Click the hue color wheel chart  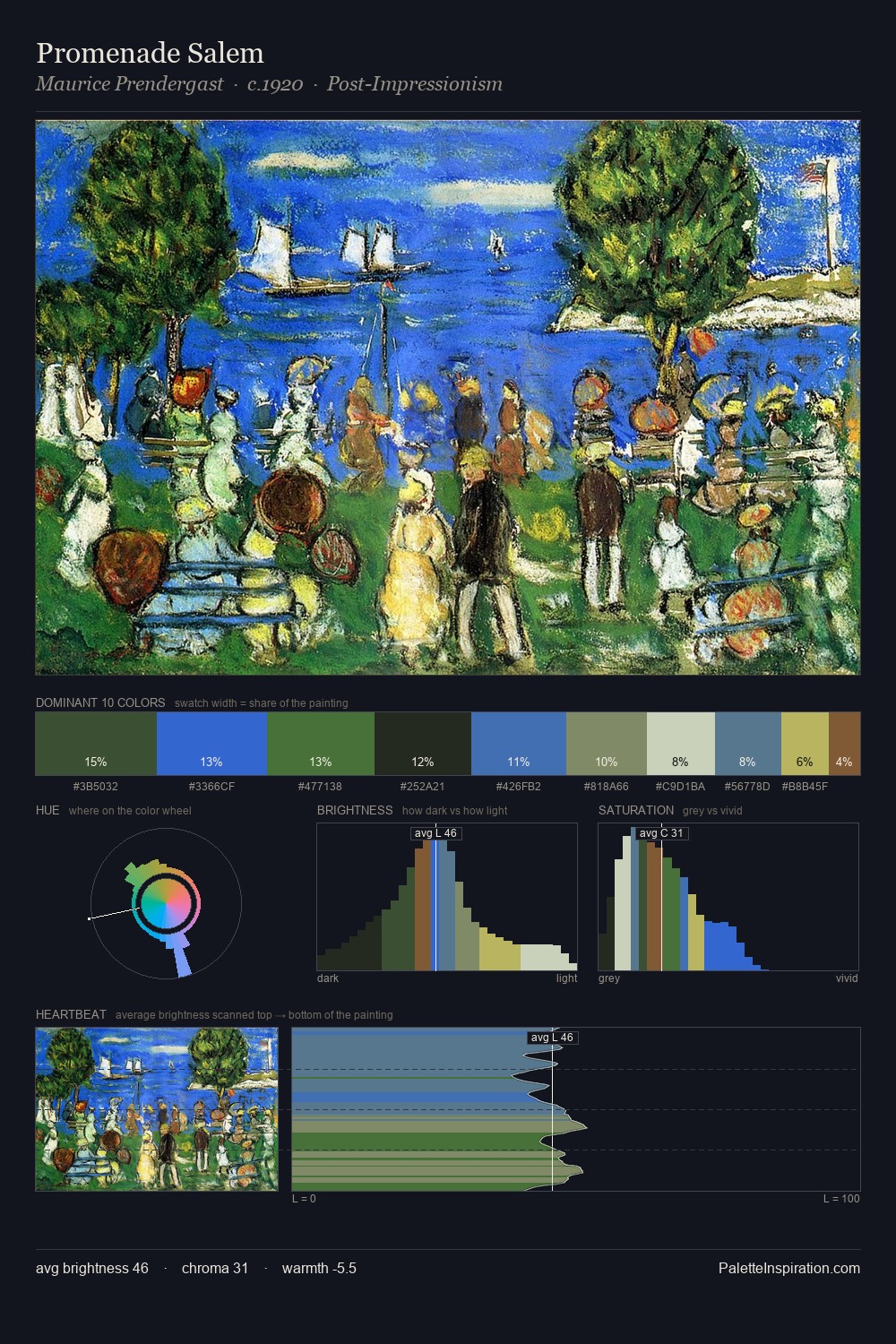[x=166, y=903]
